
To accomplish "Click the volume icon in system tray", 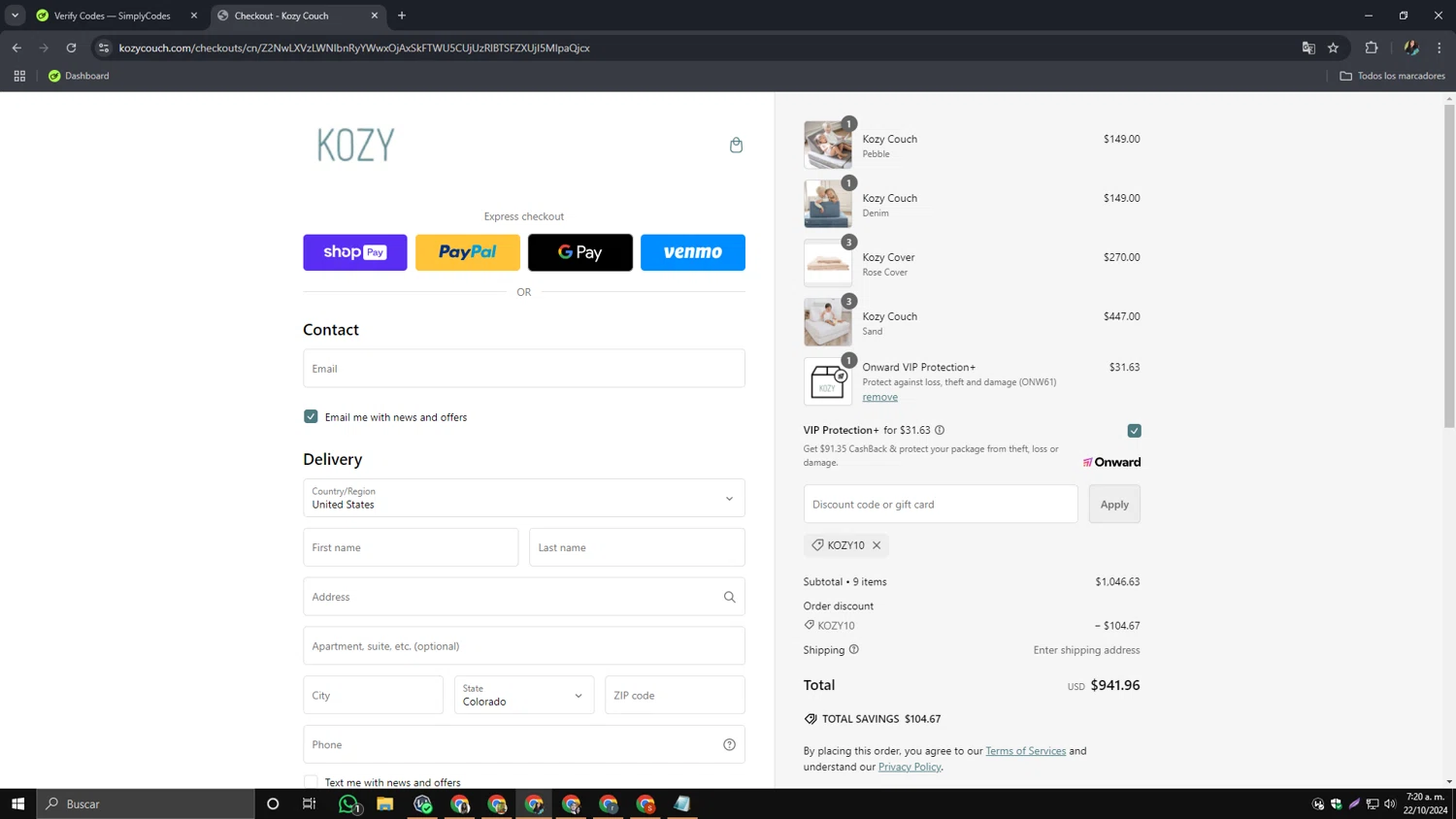I will point(1390,803).
